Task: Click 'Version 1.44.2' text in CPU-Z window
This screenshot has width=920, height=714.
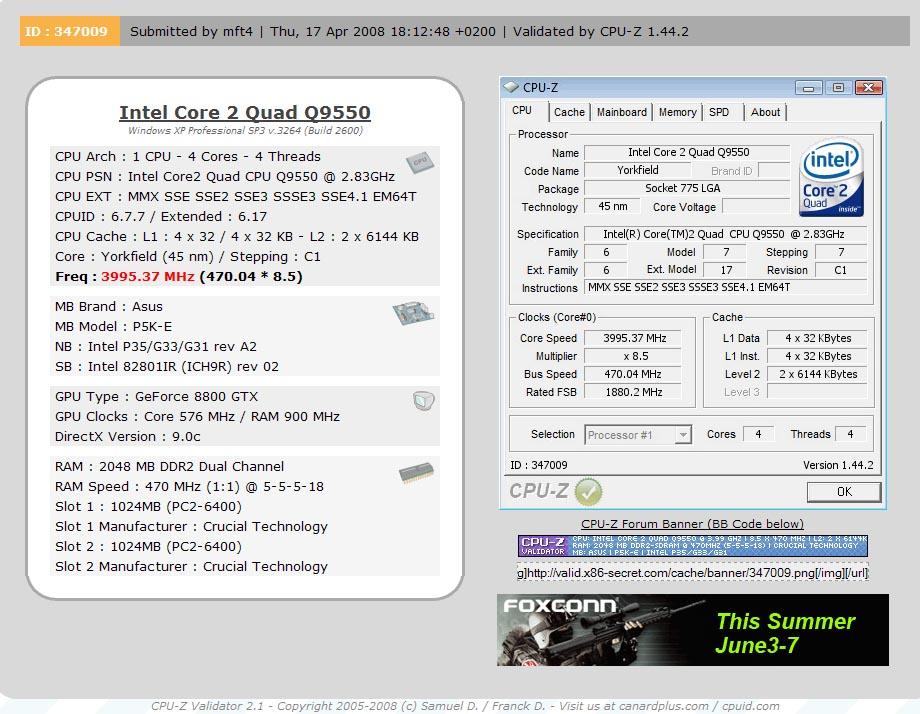Action: 838,465
